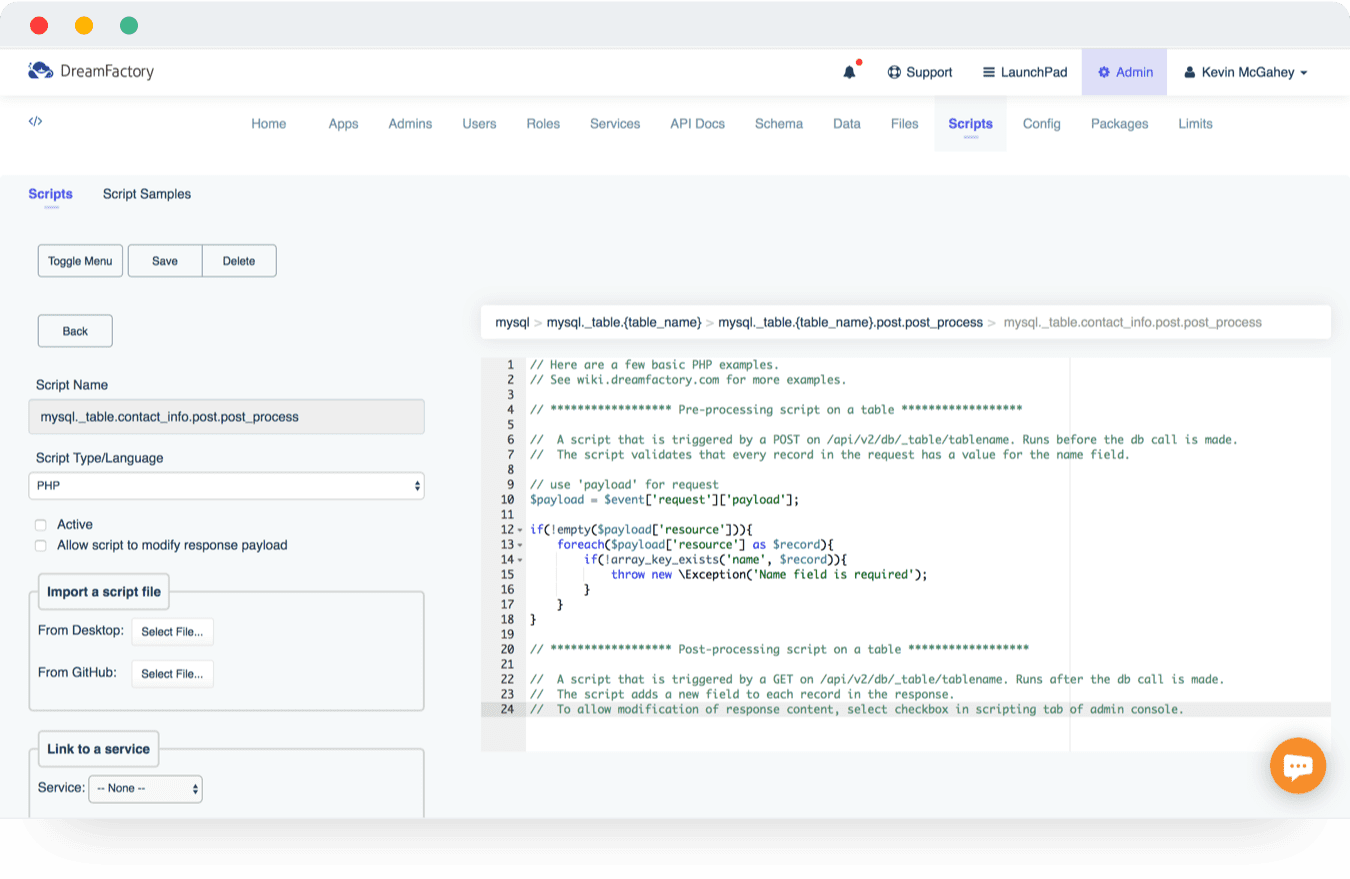
Task: Click the DreamFactory logo icon
Action: pyautogui.click(x=40, y=71)
